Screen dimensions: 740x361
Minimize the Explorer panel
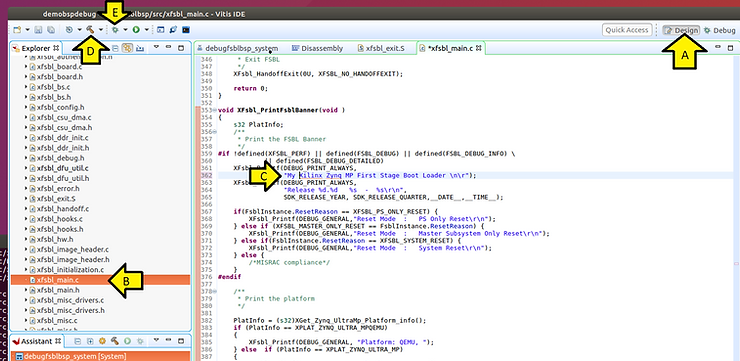tap(168, 48)
